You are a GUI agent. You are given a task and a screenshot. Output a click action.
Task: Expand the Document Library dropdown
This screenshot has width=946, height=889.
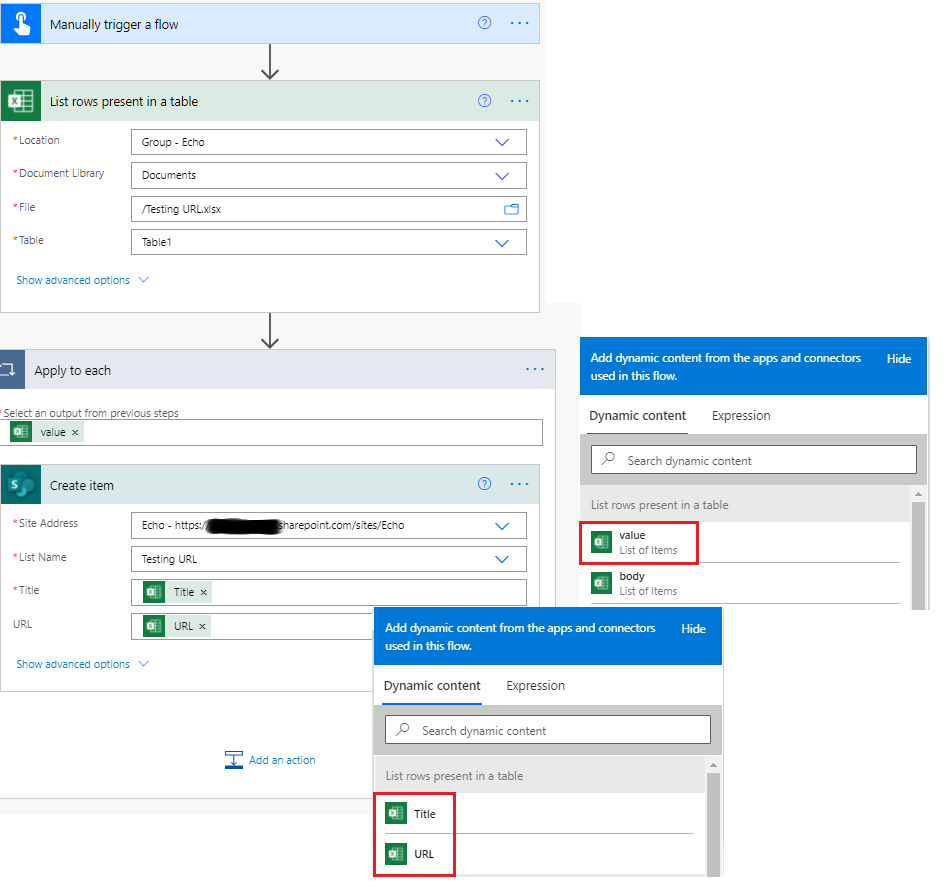click(502, 176)
